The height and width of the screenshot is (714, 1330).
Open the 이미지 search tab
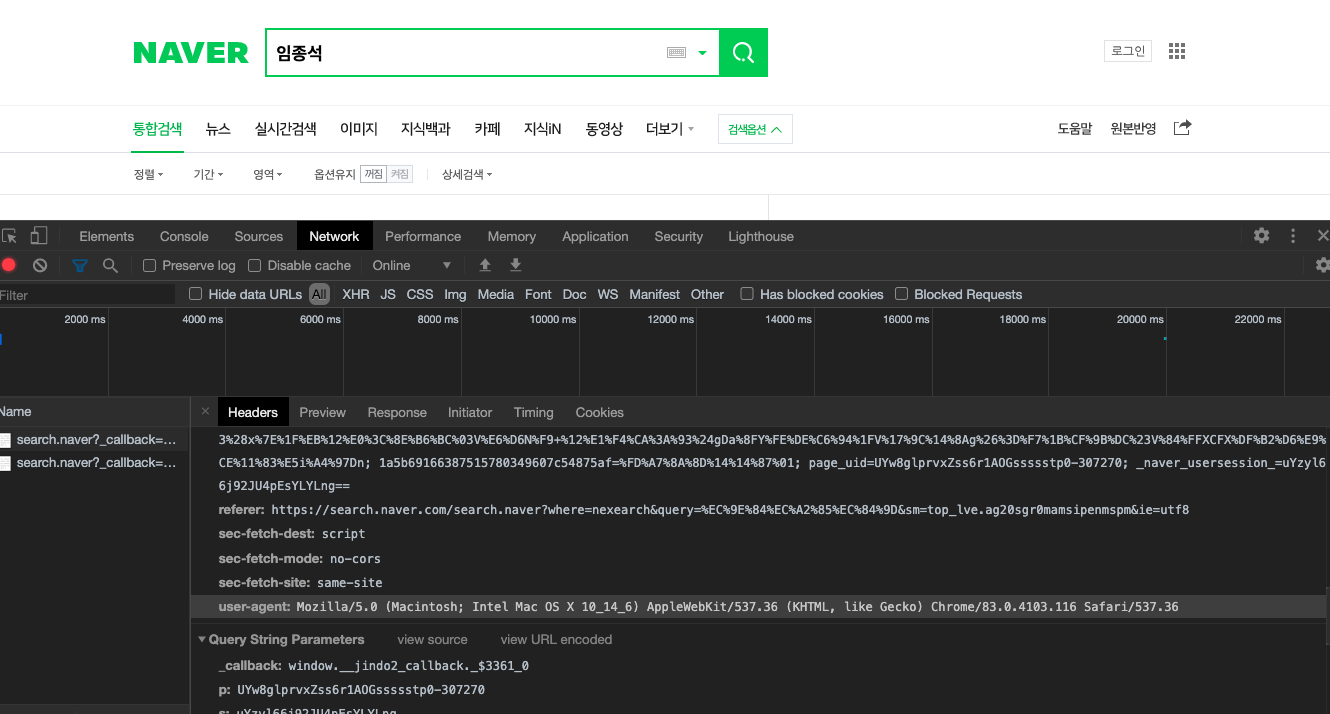point(359,129)
